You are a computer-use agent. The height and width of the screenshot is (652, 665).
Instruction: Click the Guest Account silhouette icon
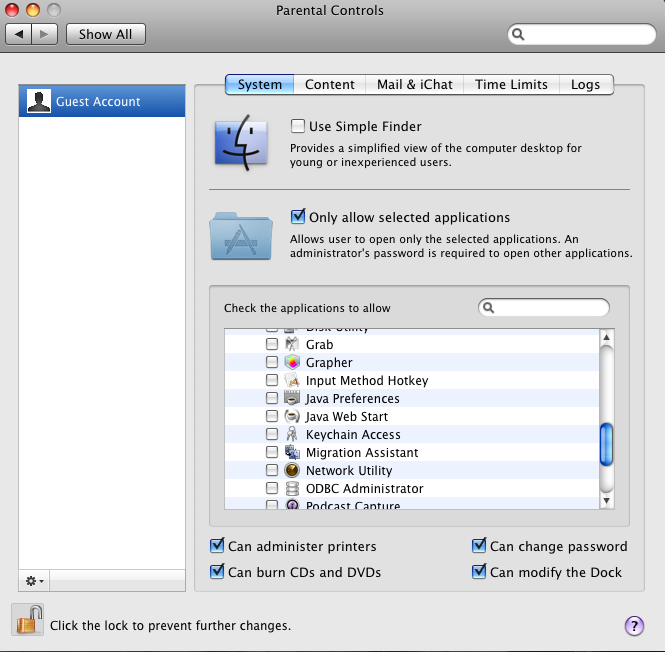coord(39,101)
